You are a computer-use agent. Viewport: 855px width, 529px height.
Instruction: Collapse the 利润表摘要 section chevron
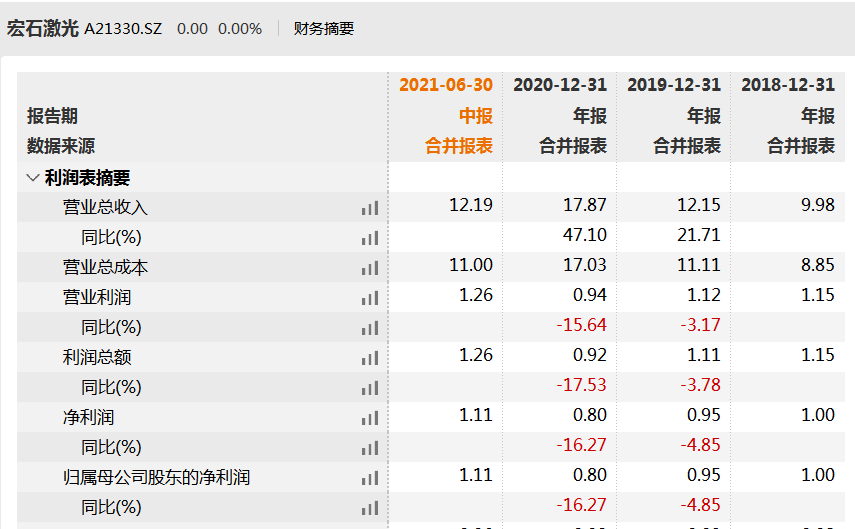point(33,178)
